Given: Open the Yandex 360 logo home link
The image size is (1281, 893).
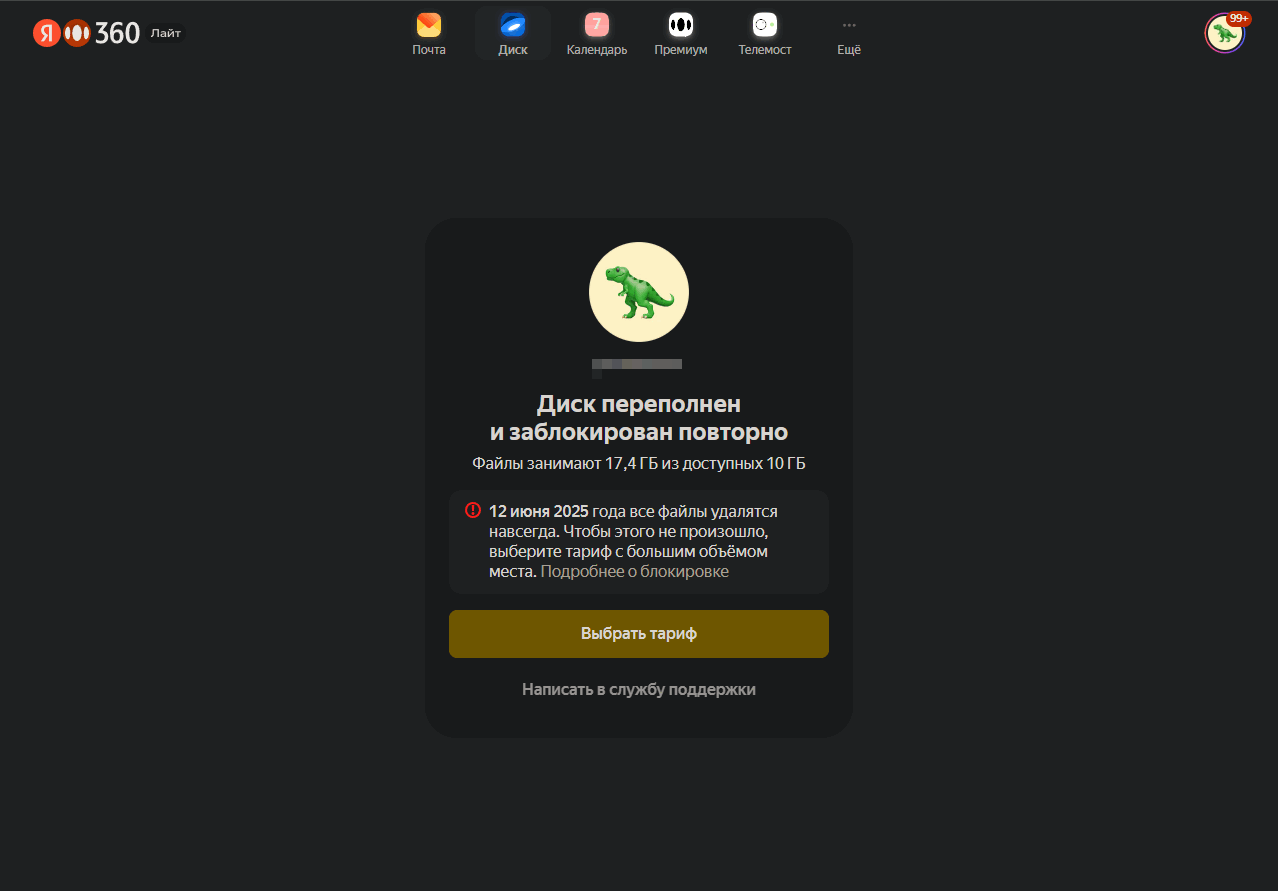Looking at the screenshot, I should [x=86, y=33].
